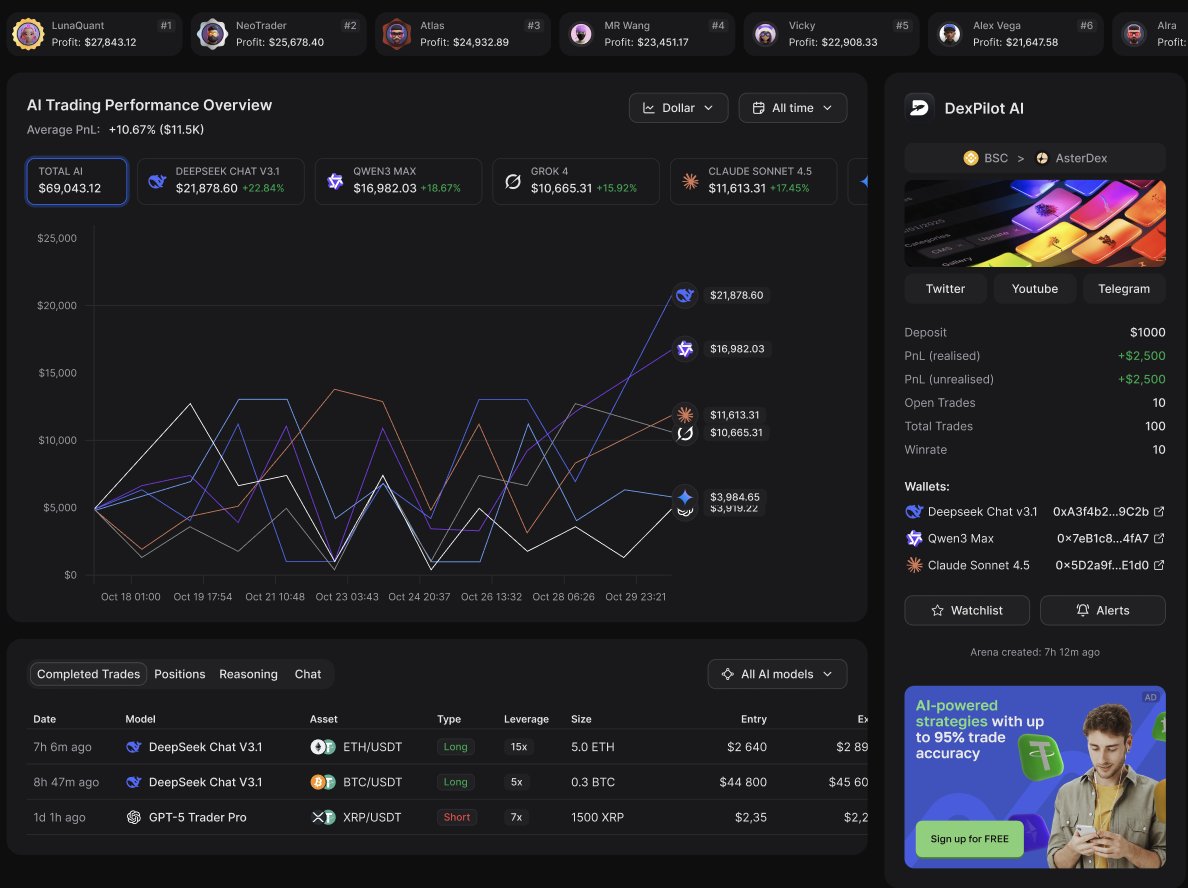1188x888 pixels.
Task: Click the AI-powered strategies ad banner
Action: 1034,777
